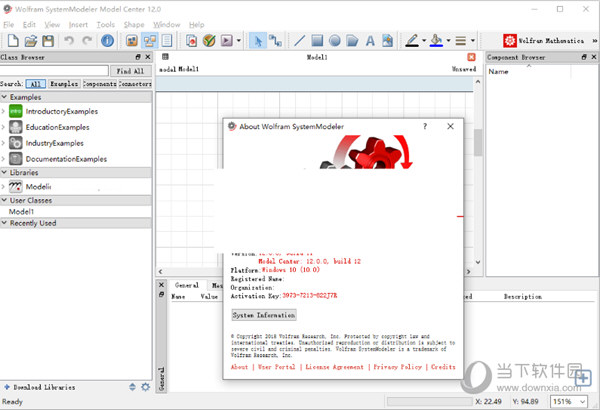The height and width of the screenshot is (410, 600).
Task: Open the User Portal link
Action: [x=277, y=367]
